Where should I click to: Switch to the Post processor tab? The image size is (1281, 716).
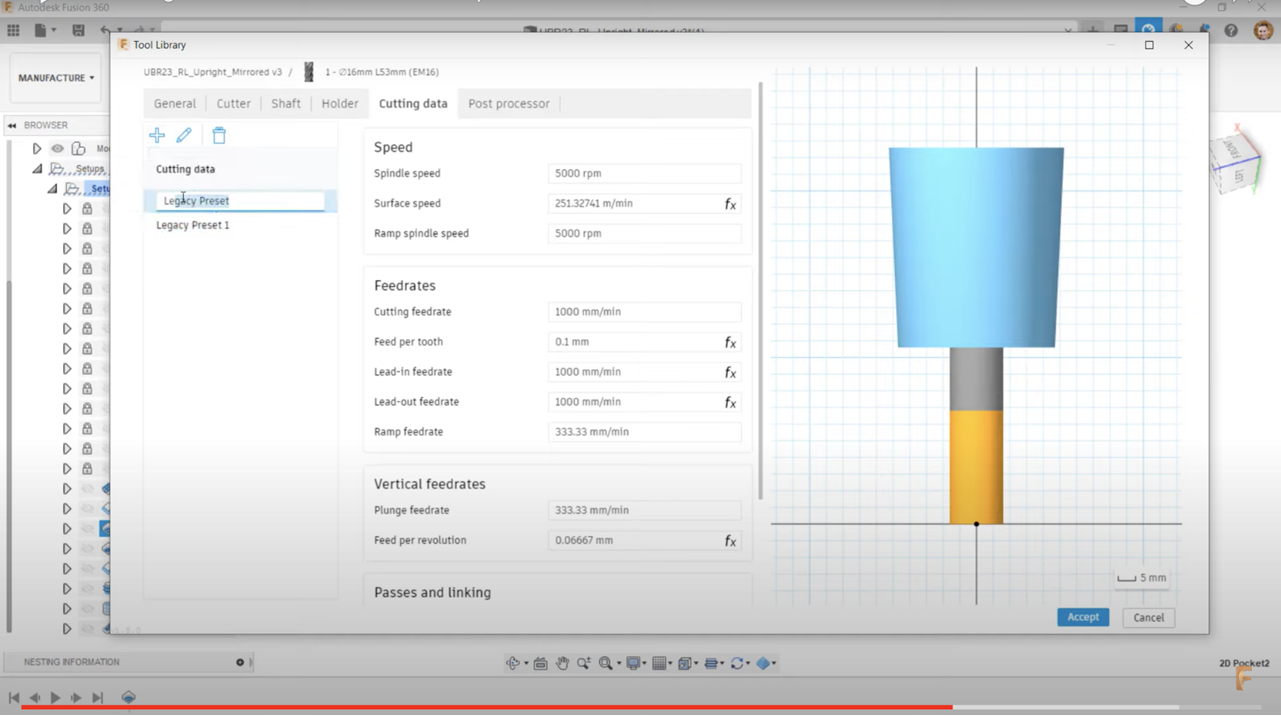click(509, 103)
